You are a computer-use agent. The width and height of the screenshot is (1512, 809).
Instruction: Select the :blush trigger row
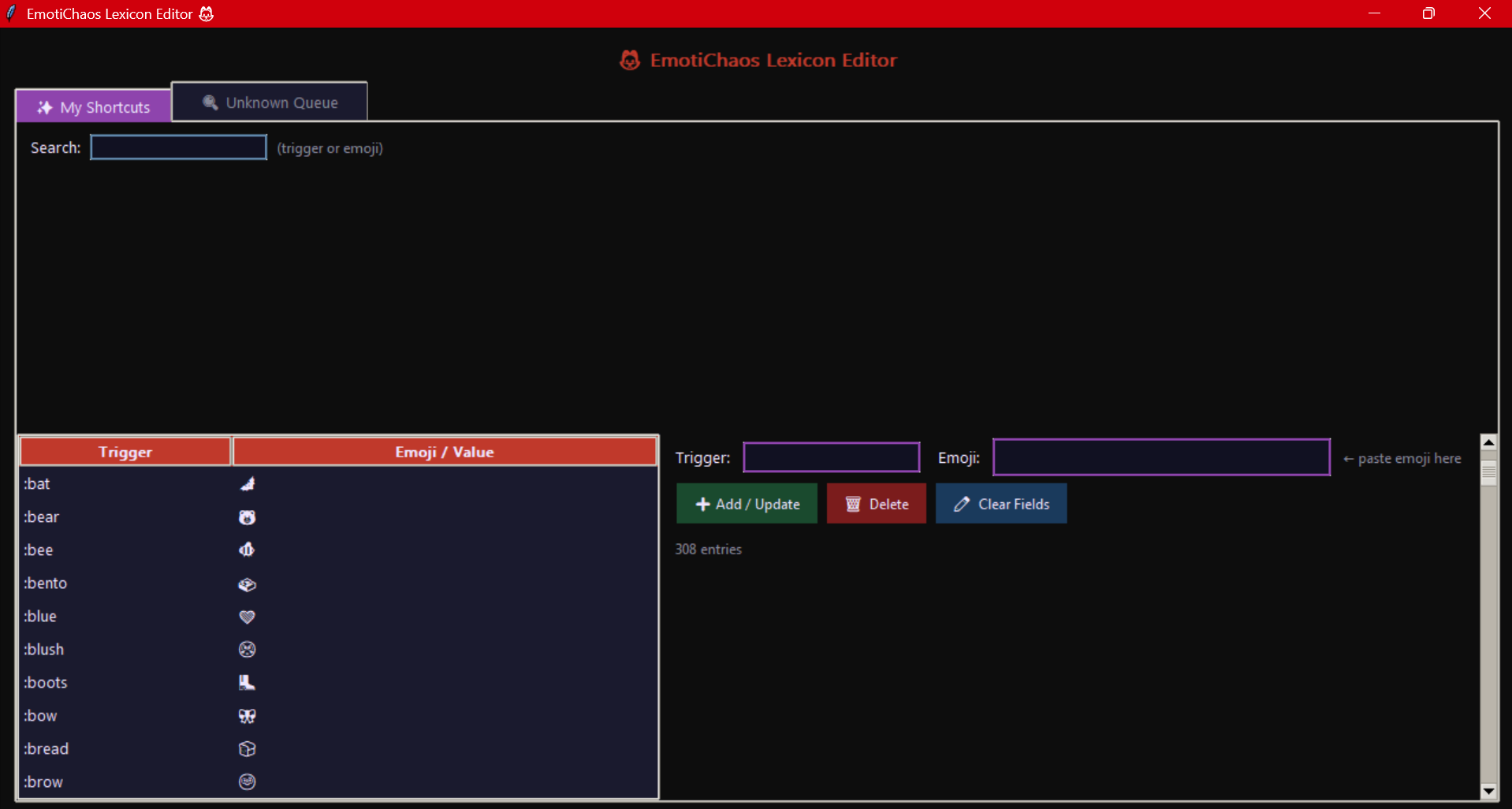point(339,650)
